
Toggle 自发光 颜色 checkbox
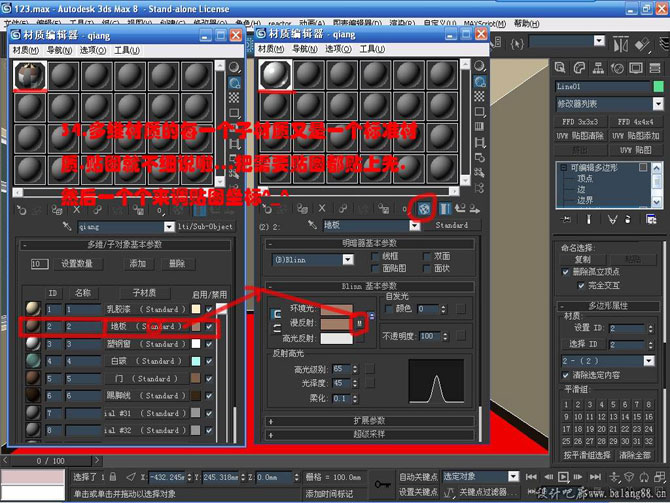coord(389,309)
